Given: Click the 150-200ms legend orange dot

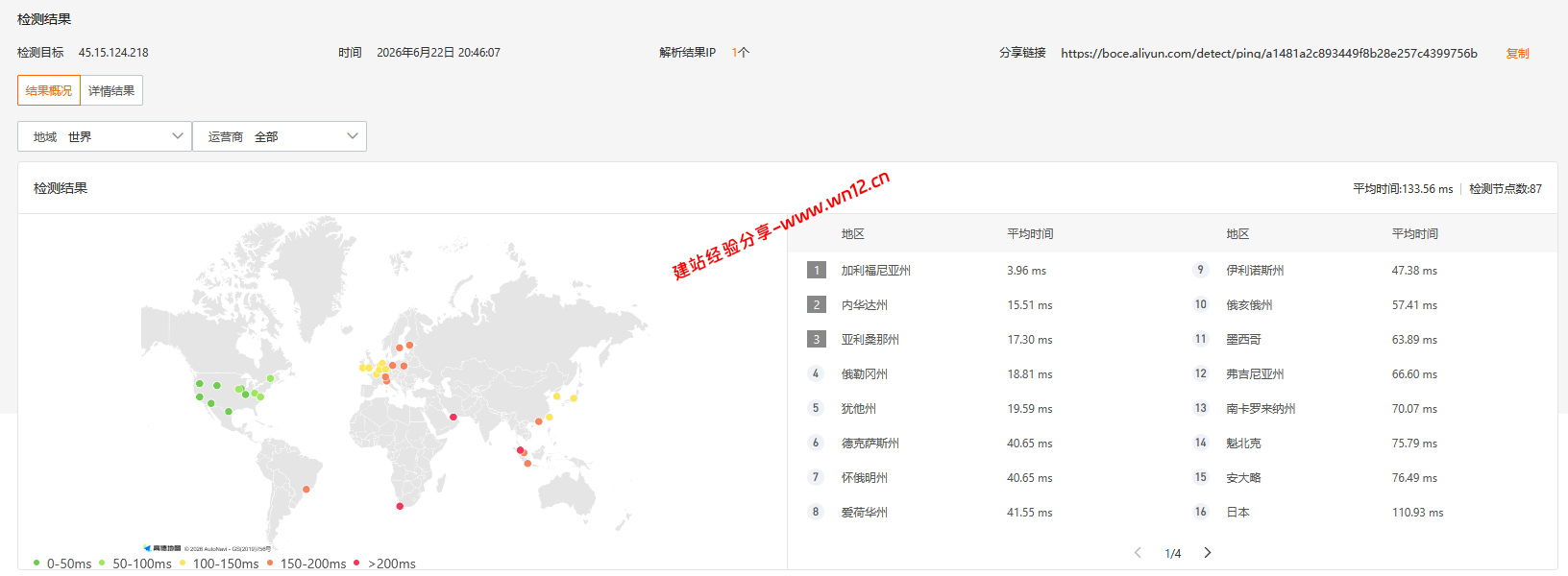Looking at the screenshot, I should pyautogui.click(x=270, y=563).
